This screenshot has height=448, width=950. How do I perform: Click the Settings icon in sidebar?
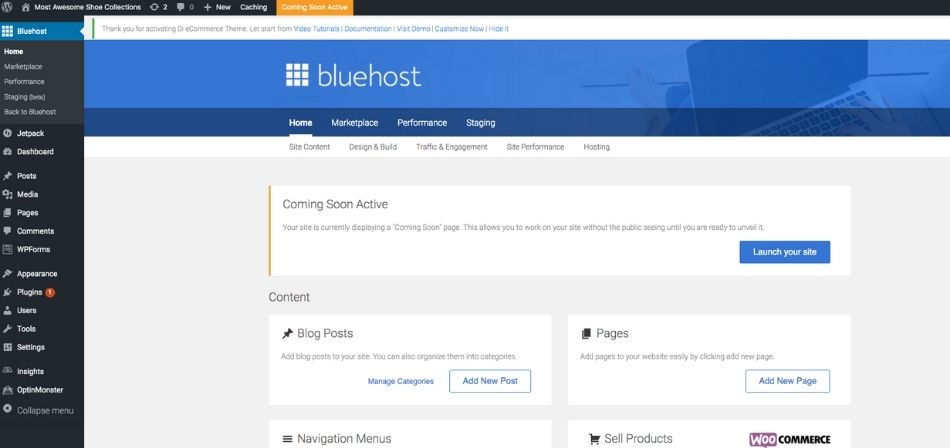click(x=7, y=347)
